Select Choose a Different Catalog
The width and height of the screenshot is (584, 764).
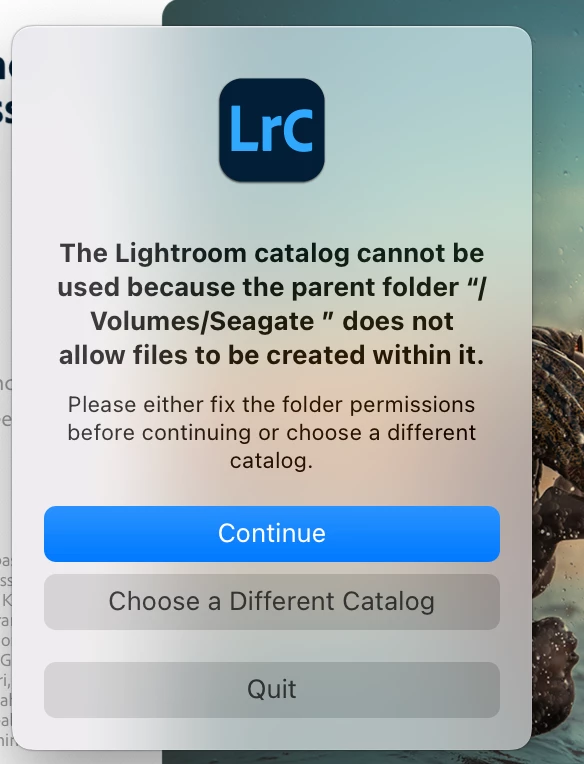pyautogui.click(x=272, y=602)
